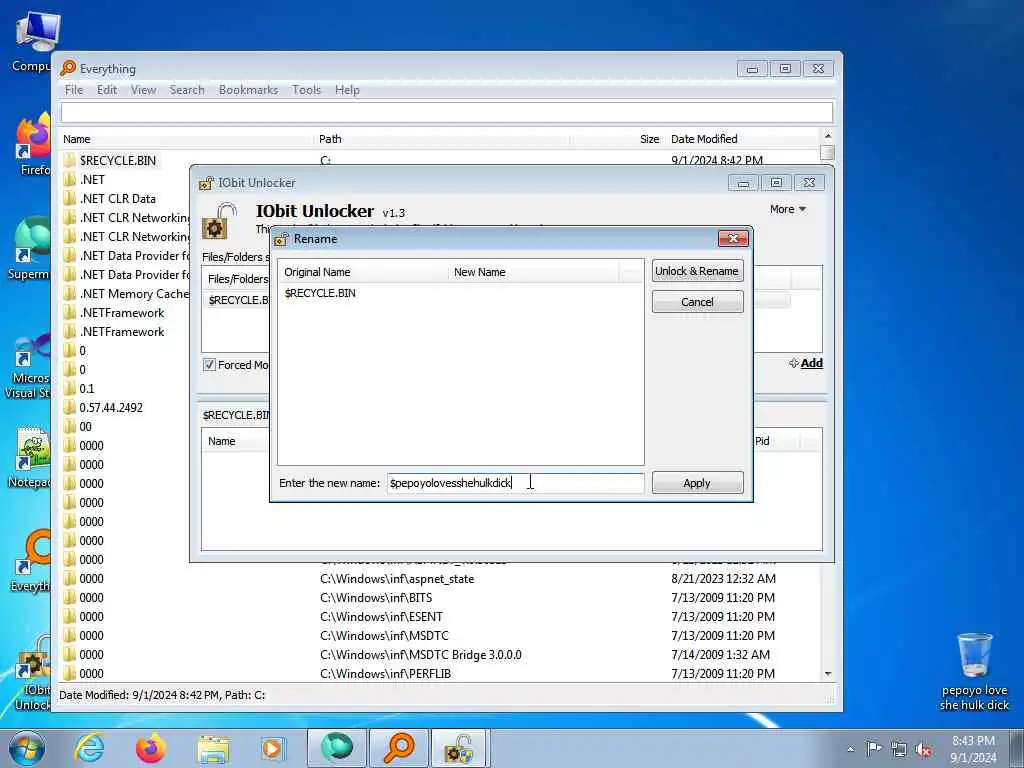Click Action Center flag tray icon
Screen dimensions: 1024x768
click(x=874, y=749)
